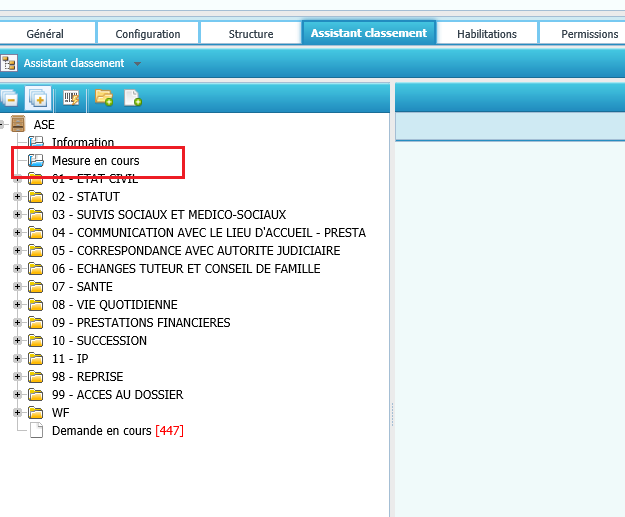Click the expand all tree icon
The height and width of the screenshot is (517, 625).
coord(38,98)
